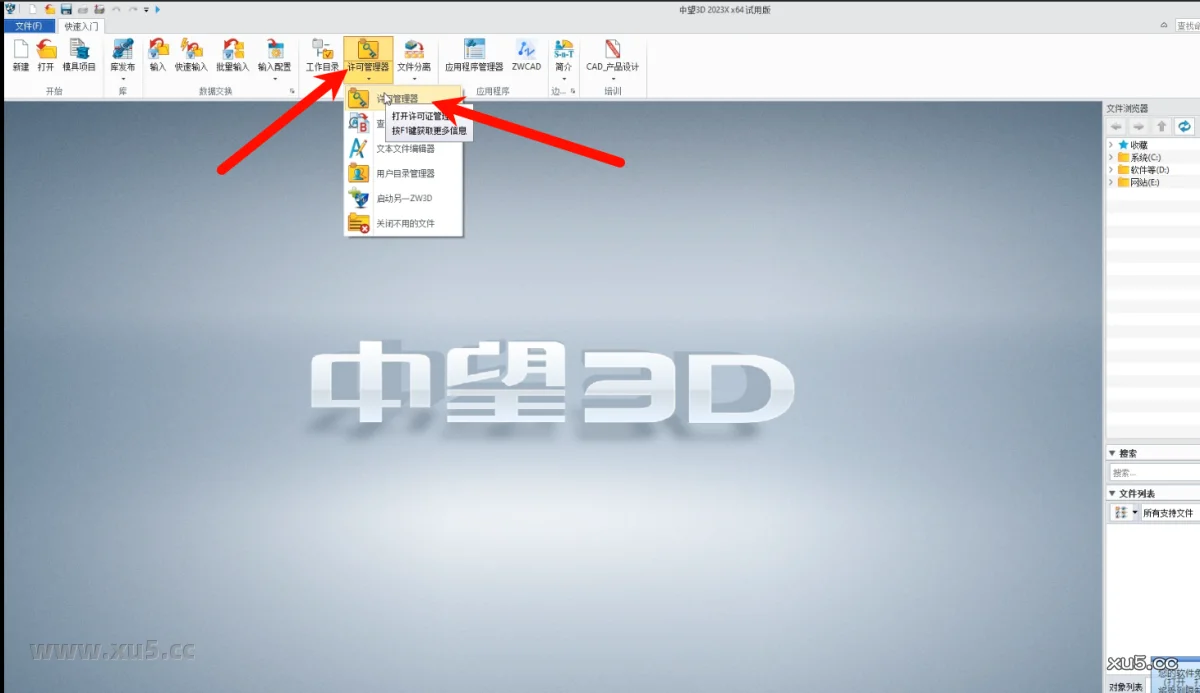This screenshot has width=1200, height=693.
Task: Open the 模具项目 mold project tool
Action: click(x=79, y=52)
